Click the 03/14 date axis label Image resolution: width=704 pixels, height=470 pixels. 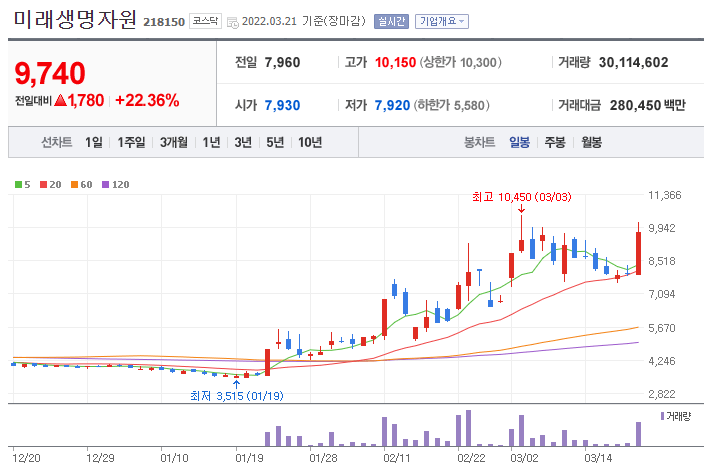pyautogui.click(x=598, y=458)
